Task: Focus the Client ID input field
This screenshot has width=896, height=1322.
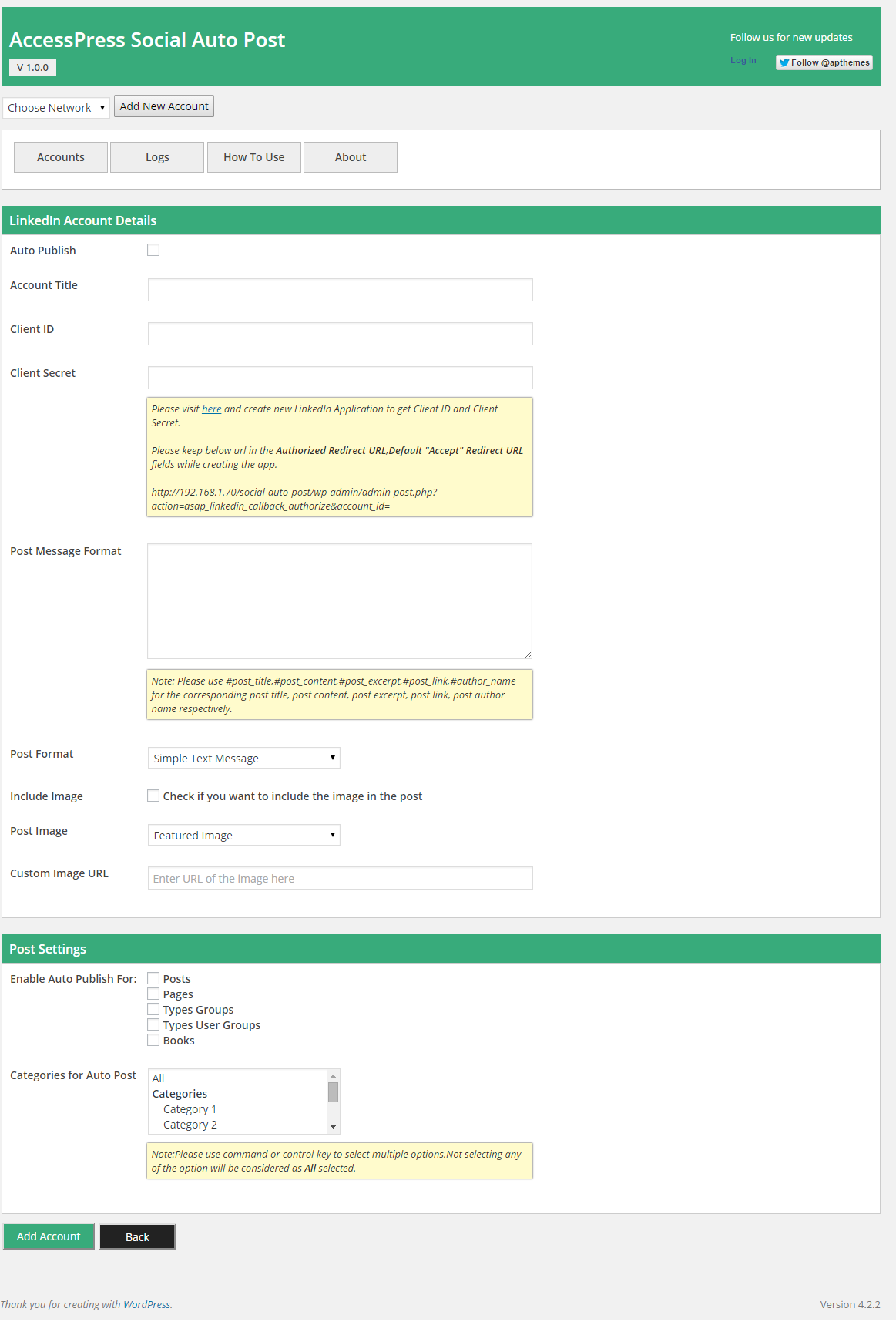Action: [340, 334]
